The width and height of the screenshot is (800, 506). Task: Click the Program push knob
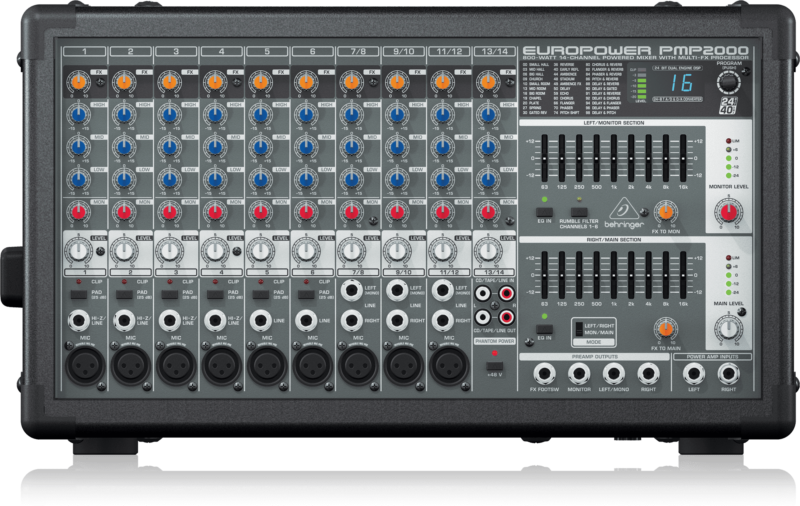(729, 82)
